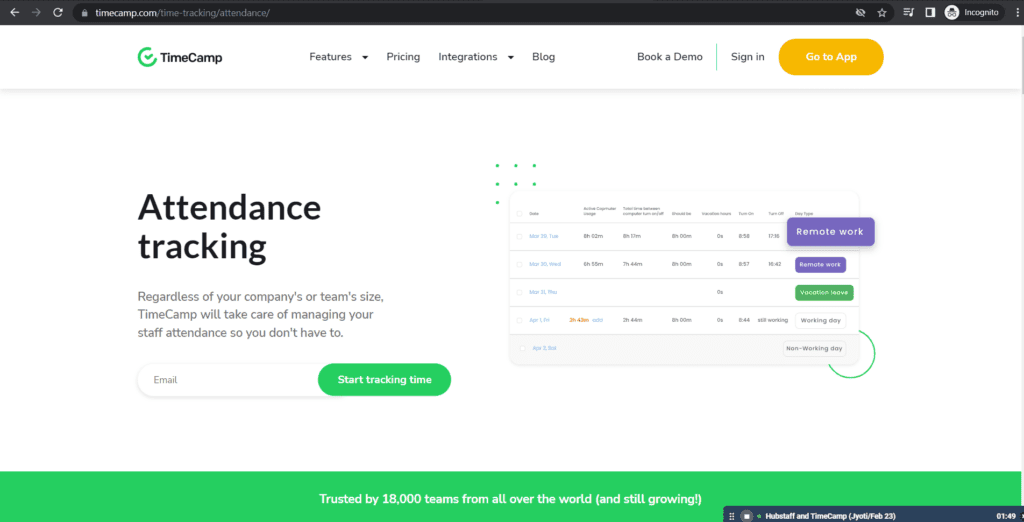Expand the Features dropdown menu
The height and width of the screenshot is (522, 1024).
[x=338, y=57]
